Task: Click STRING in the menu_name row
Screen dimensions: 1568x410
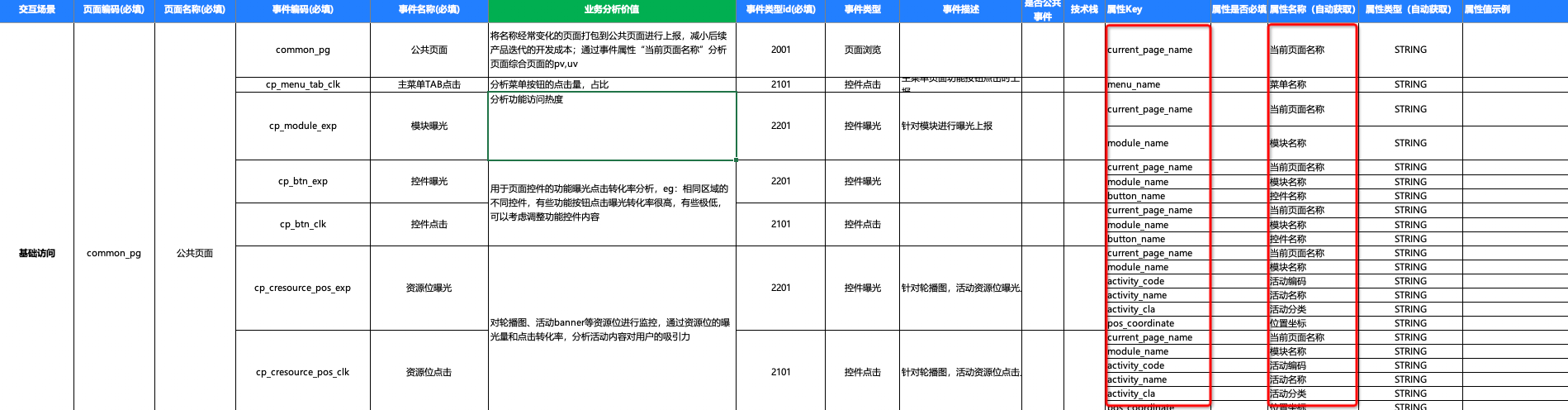Action: 1410,84
